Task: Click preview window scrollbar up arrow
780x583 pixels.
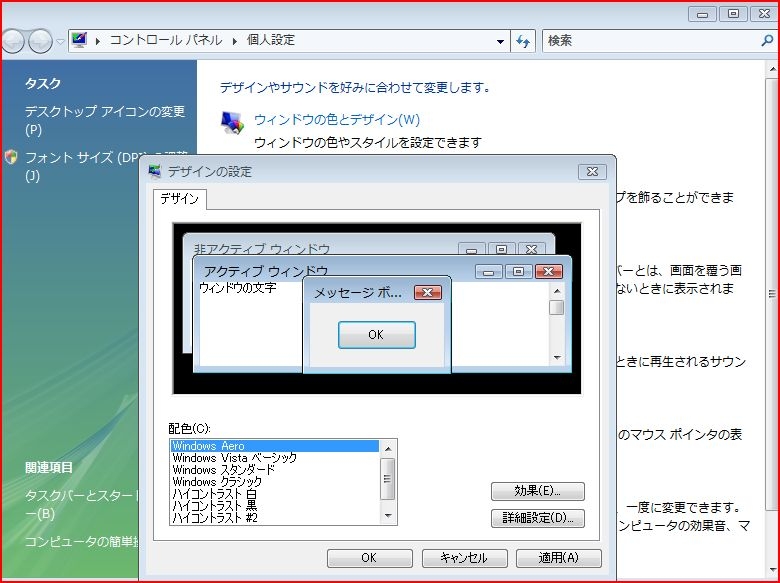Action: click(x=557, y=291)
